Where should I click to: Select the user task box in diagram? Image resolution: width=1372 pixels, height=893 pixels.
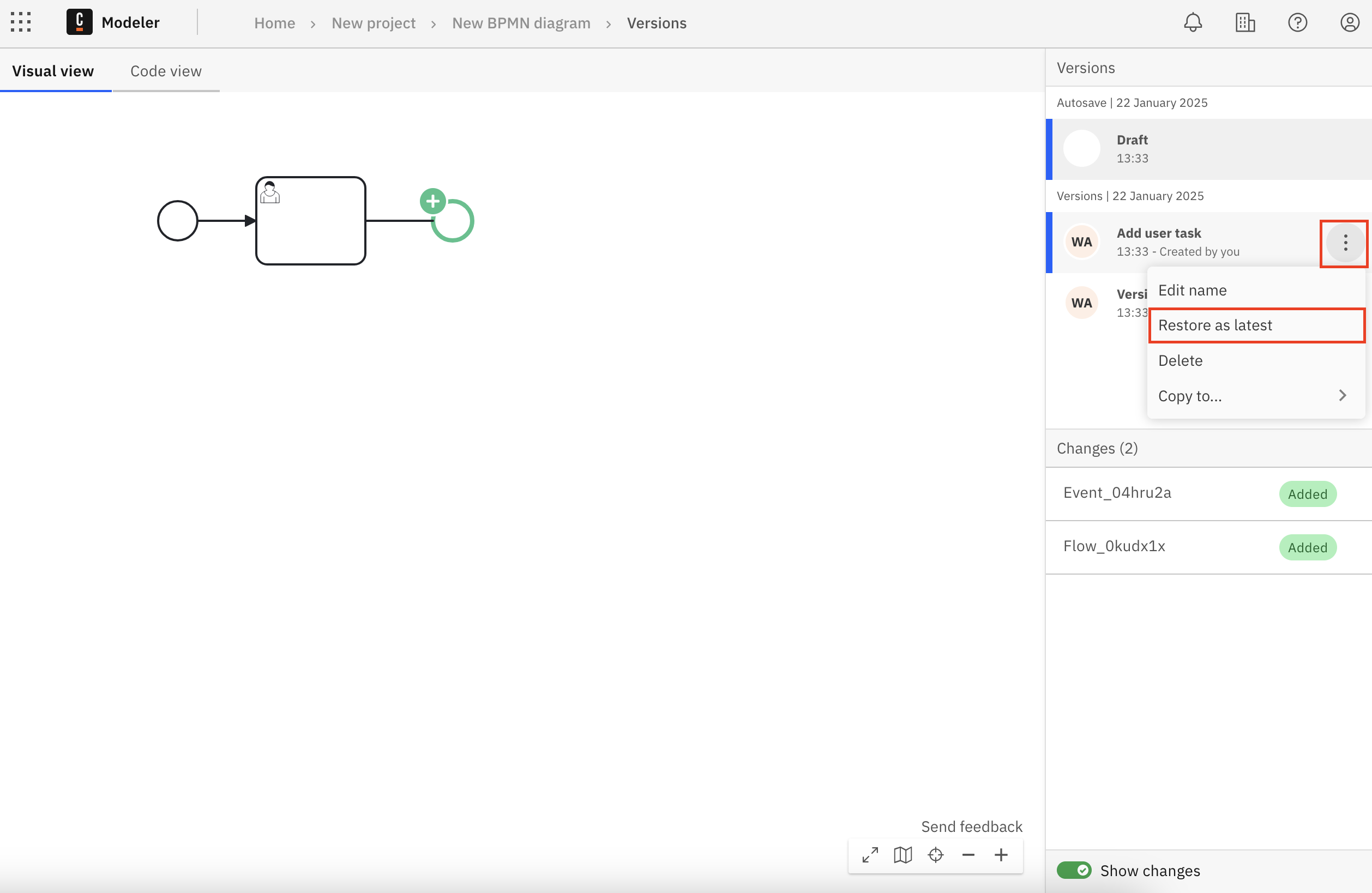311,221
